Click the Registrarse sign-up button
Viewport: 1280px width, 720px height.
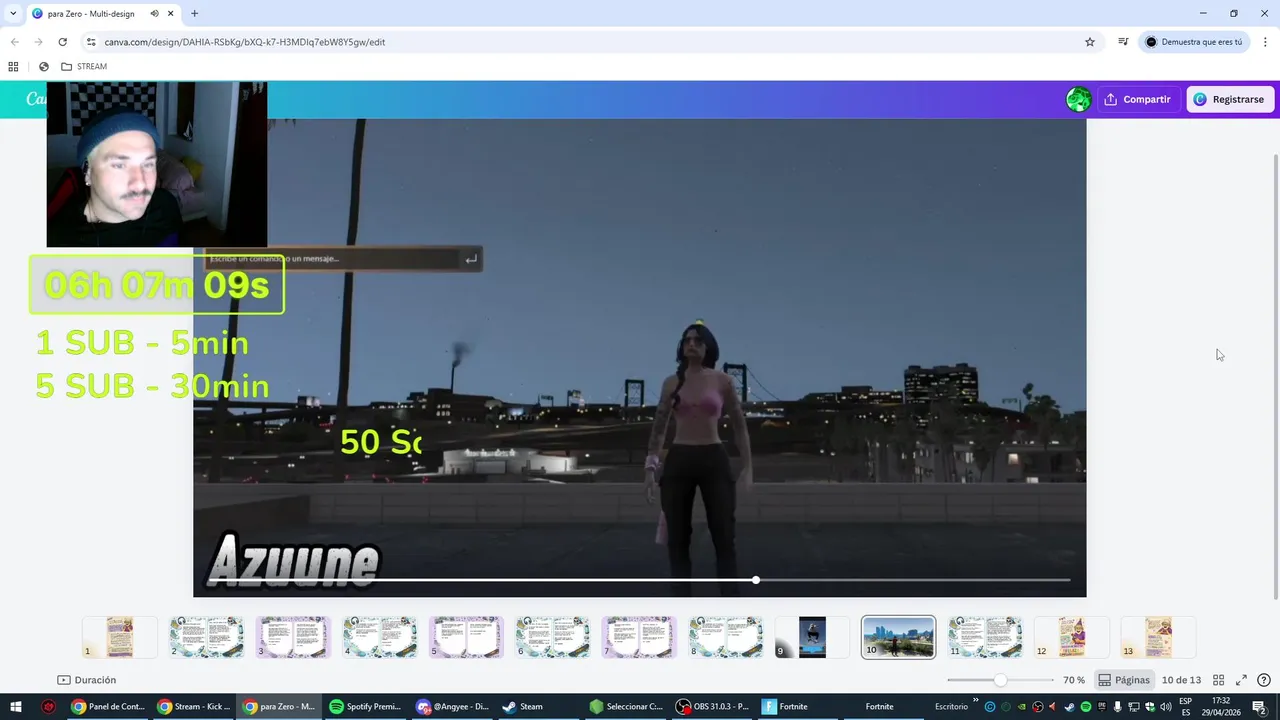(x=1229, y=99)
